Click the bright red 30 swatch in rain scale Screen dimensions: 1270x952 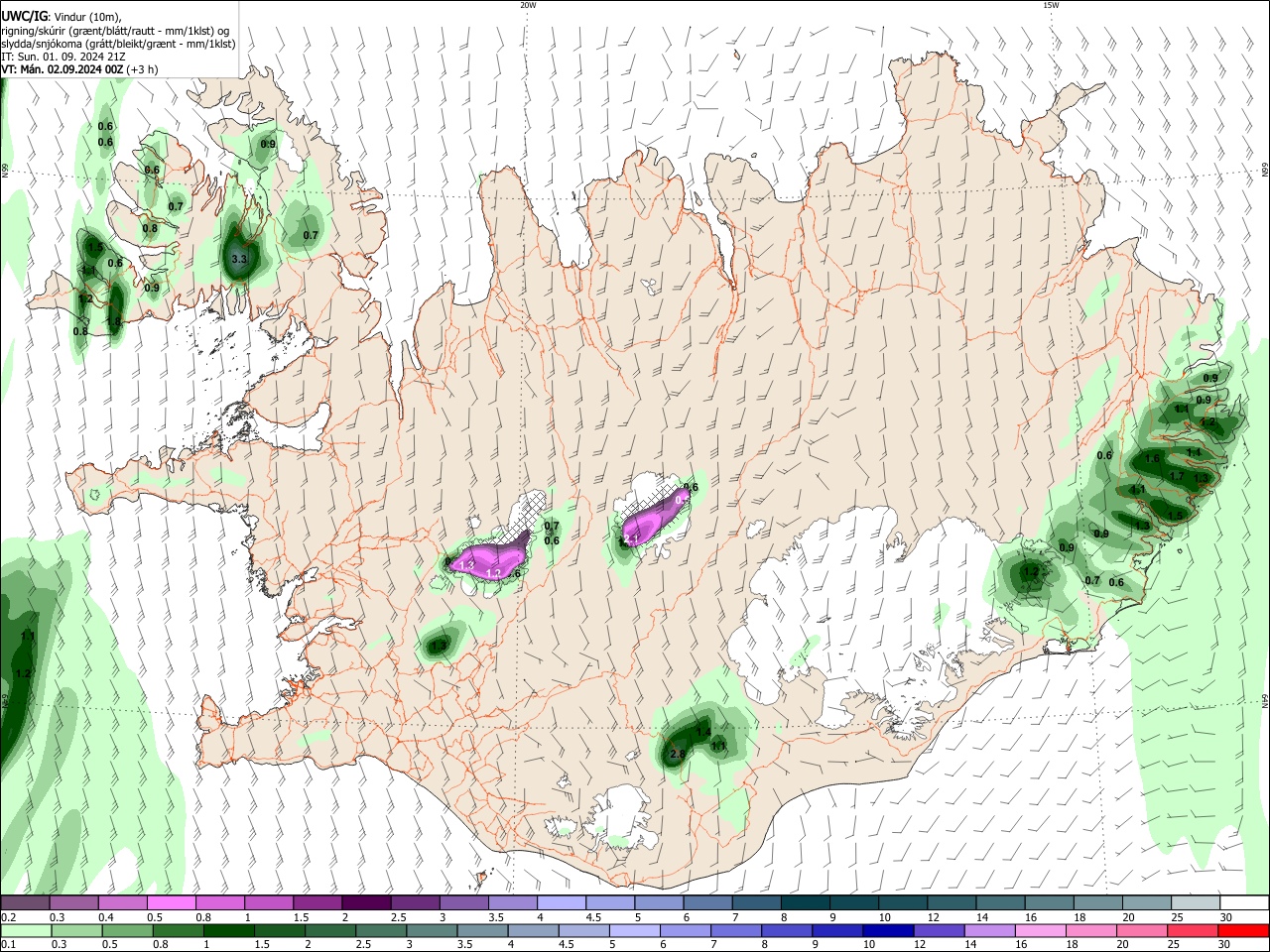1243,931
